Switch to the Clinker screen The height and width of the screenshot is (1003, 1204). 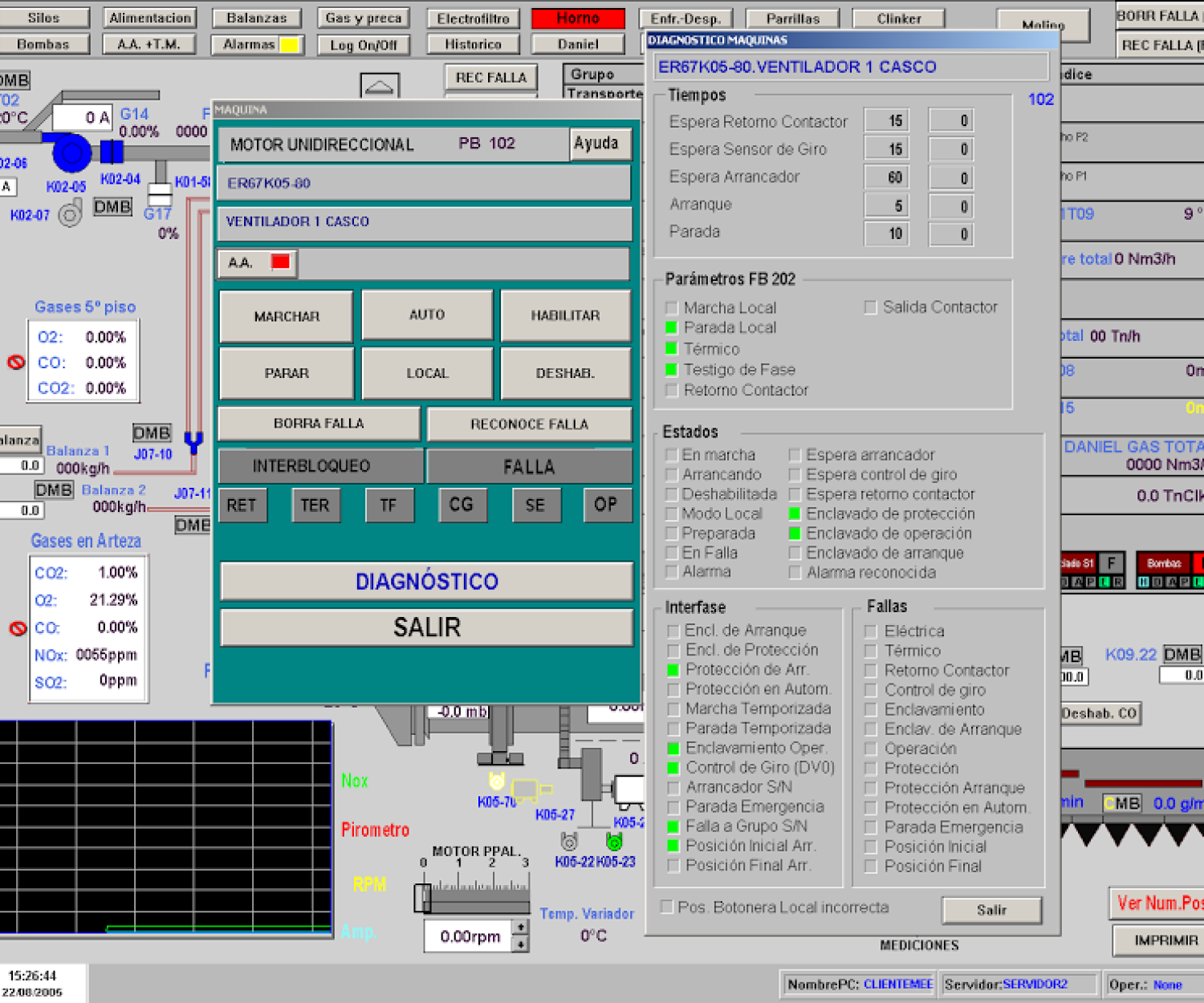(898, 18)
